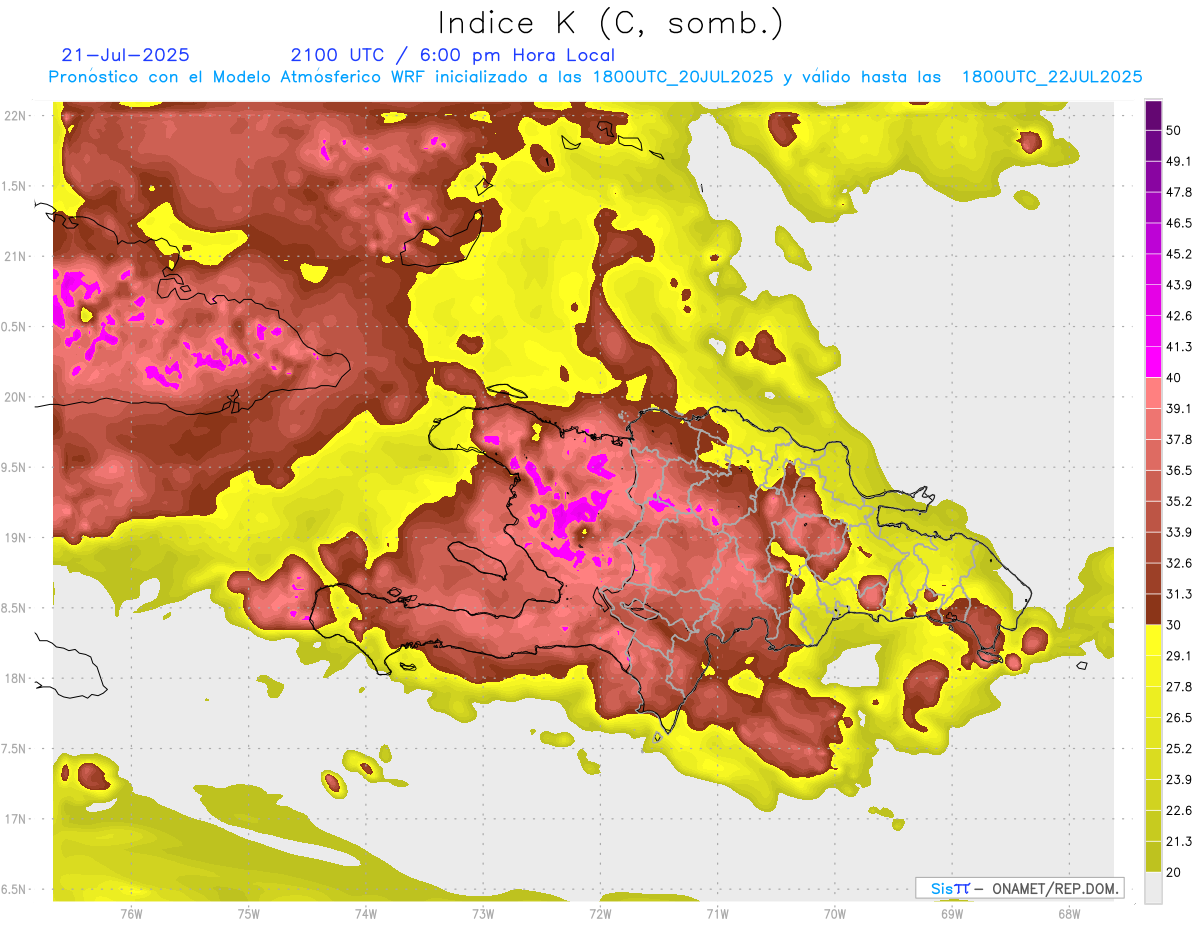Viewport: 1200px width, 927px height.
Task: Click the "19N" latitude label
Action: [16, 537]
